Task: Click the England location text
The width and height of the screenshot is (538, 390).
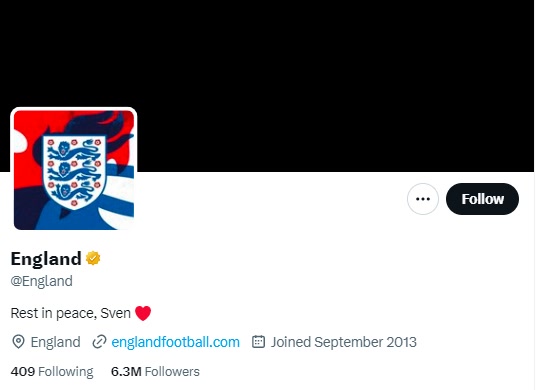Action: [x=55, y=342]
